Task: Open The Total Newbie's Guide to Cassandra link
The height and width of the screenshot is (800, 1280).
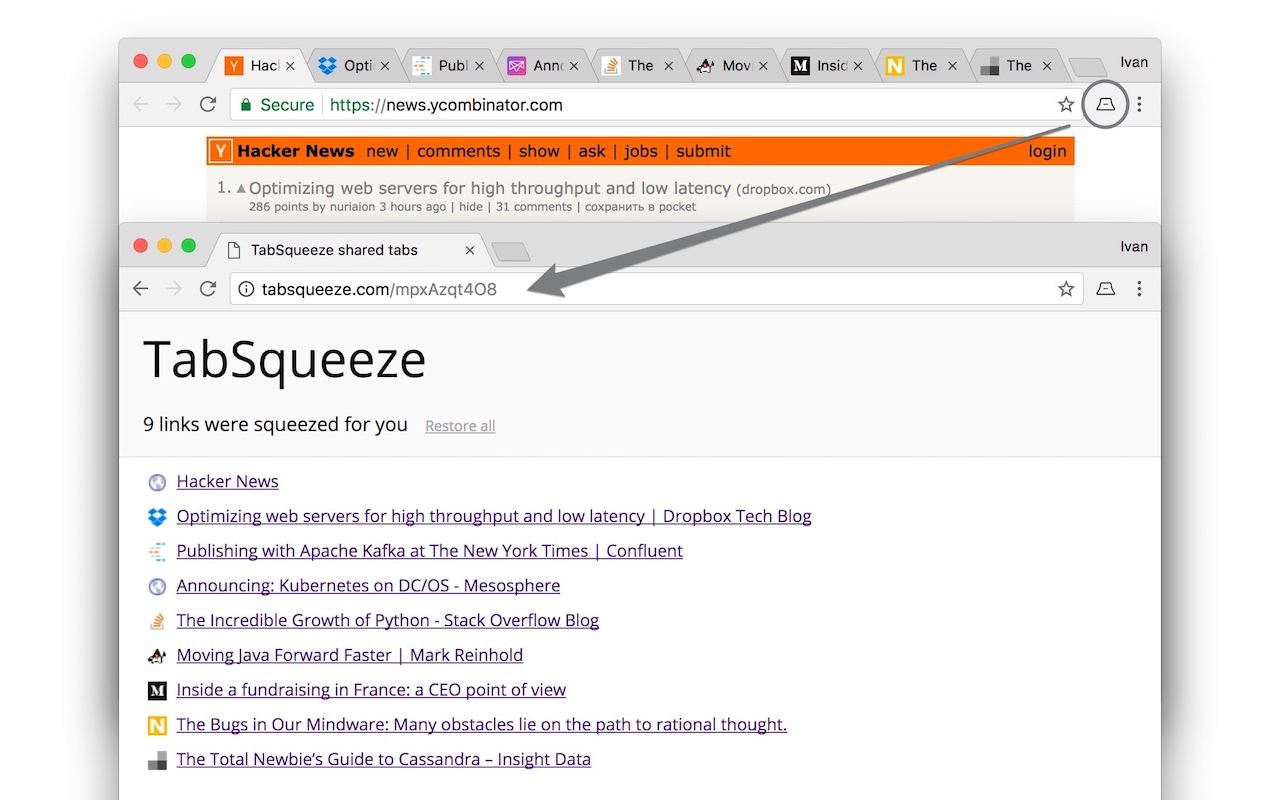Action: (384, 760)
